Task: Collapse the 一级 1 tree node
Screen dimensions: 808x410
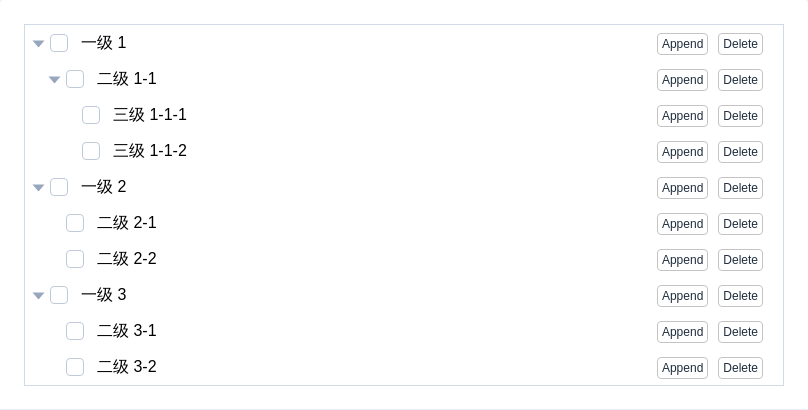Action: [39, 43]
